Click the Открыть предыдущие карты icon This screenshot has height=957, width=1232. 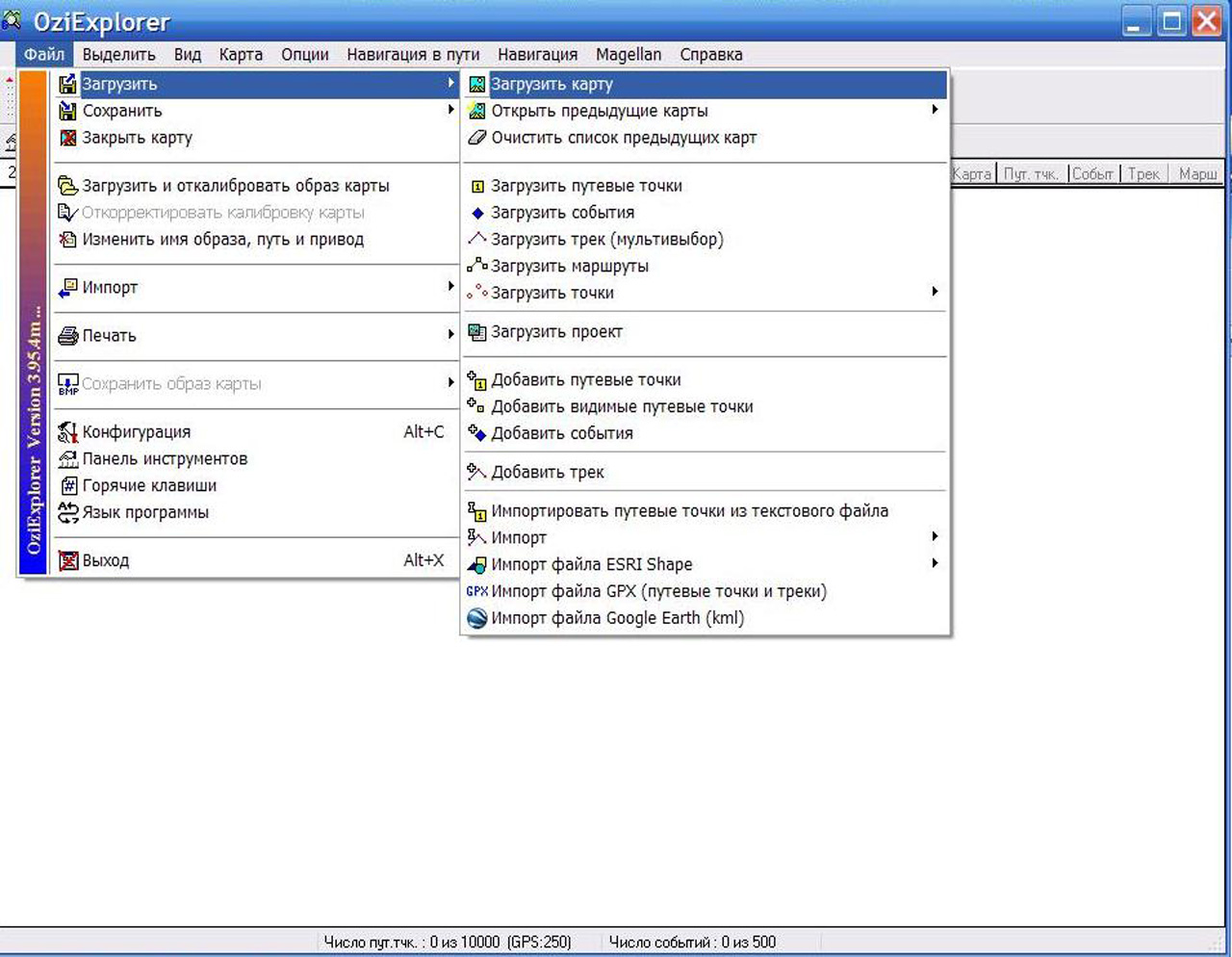tap(476, 112)
